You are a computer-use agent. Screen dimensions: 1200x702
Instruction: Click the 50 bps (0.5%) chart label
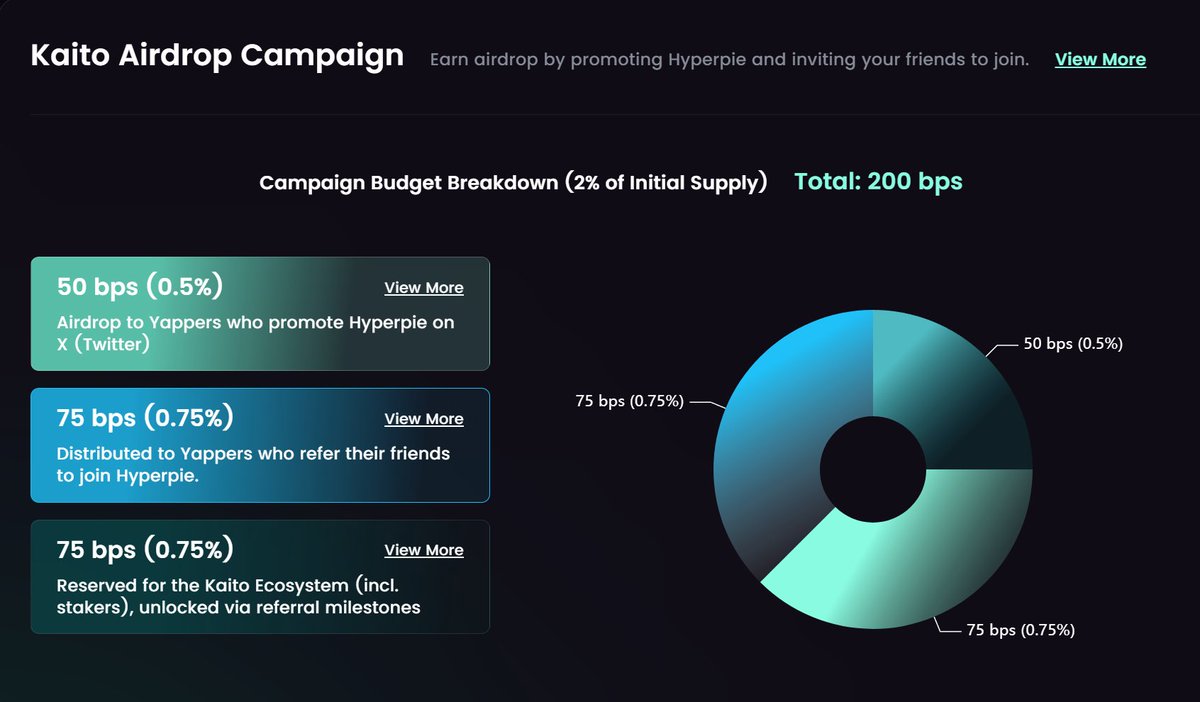point(1073,343)
